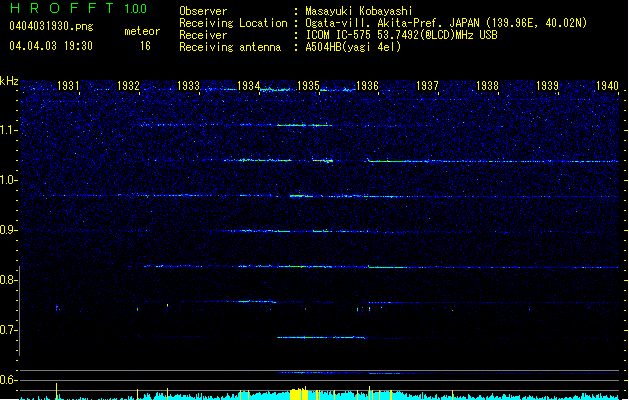Click the 1936 time axis label
Viewport: 629px width, 400px height.
click(x=367, y=86)
